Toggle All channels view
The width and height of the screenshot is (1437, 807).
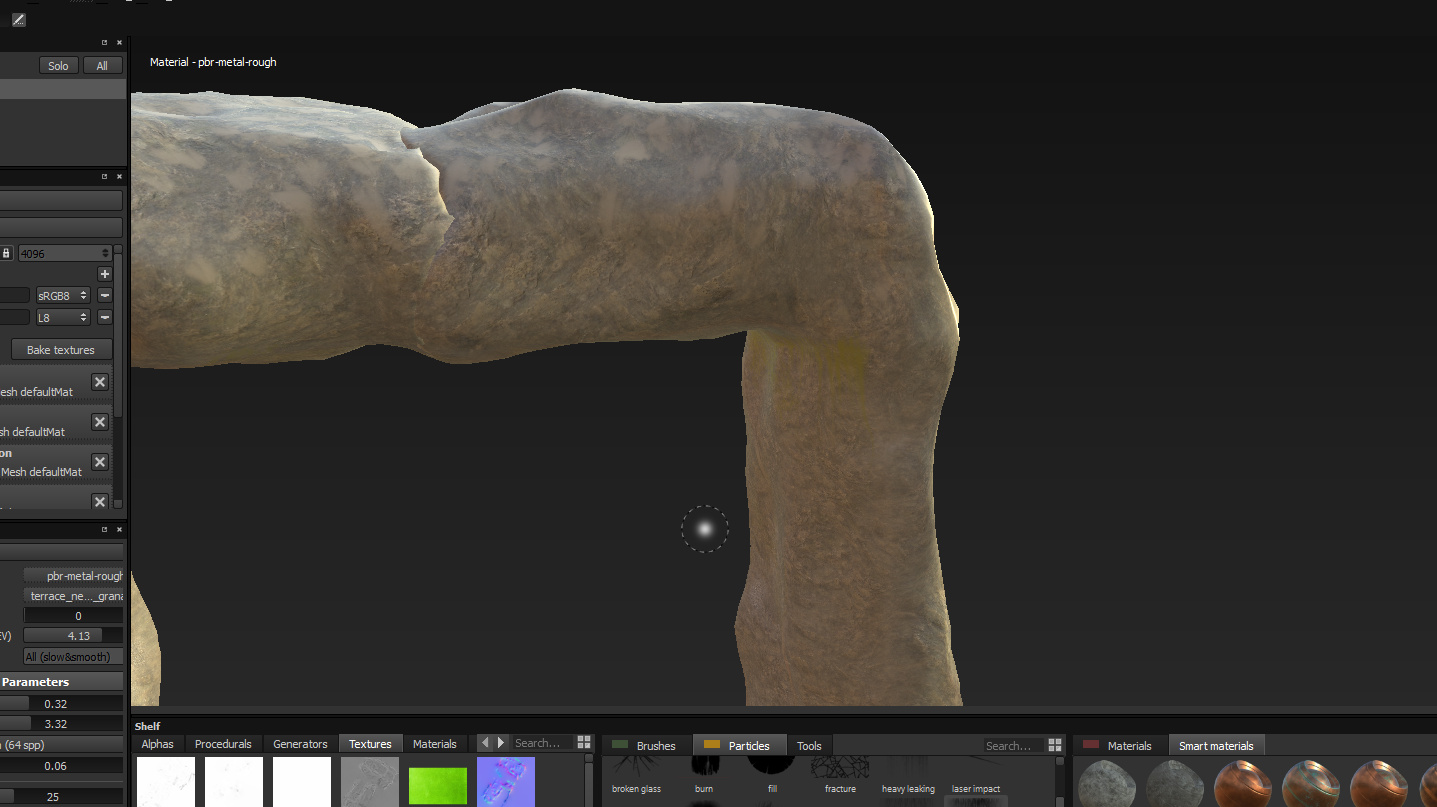point(102,66)
